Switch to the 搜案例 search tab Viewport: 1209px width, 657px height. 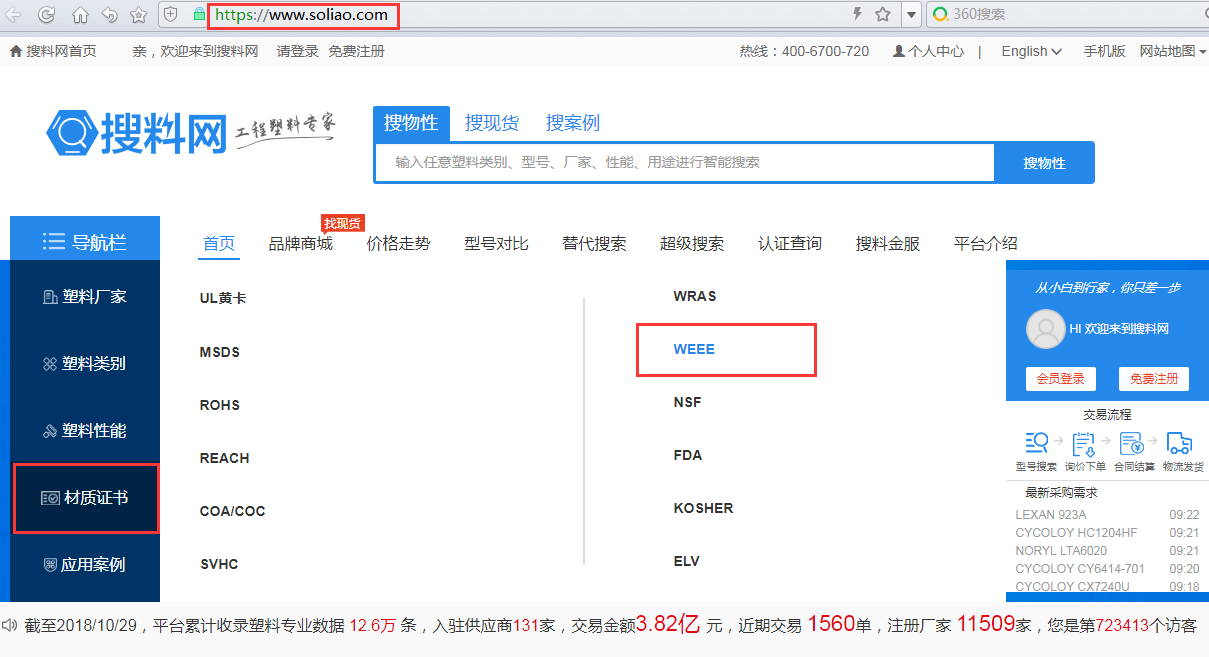(x=573, y=123)
